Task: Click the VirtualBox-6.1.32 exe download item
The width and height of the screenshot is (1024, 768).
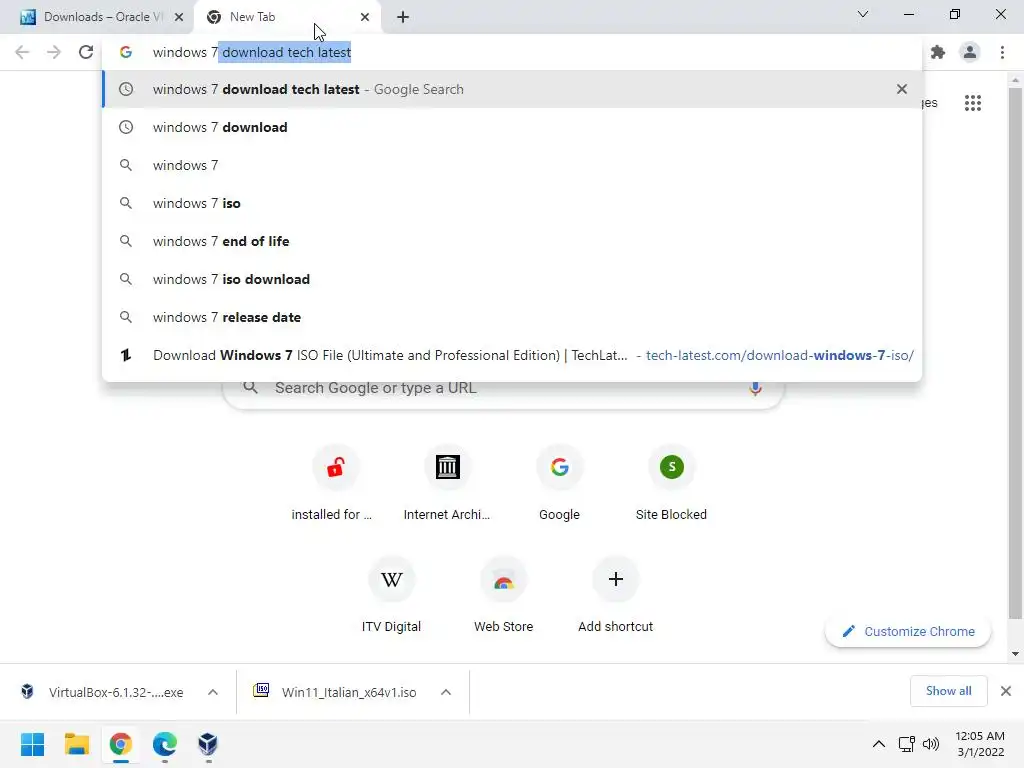Action: click(103, 692)
